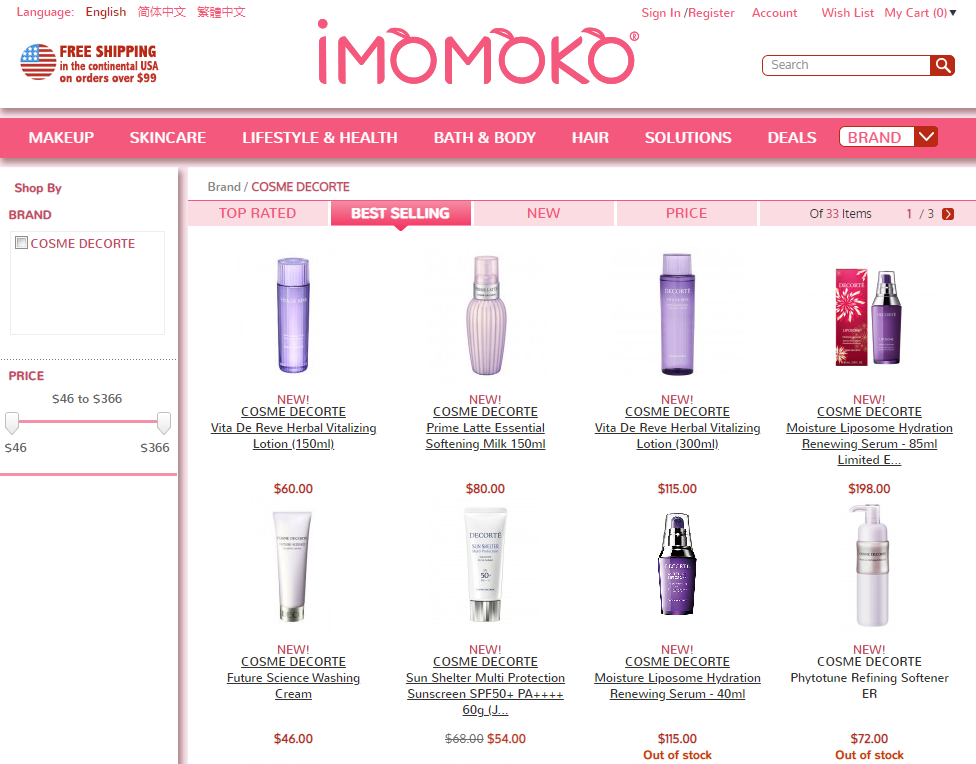
Task: Switch language to Simplified Chinese
Action: click(162, 12)
